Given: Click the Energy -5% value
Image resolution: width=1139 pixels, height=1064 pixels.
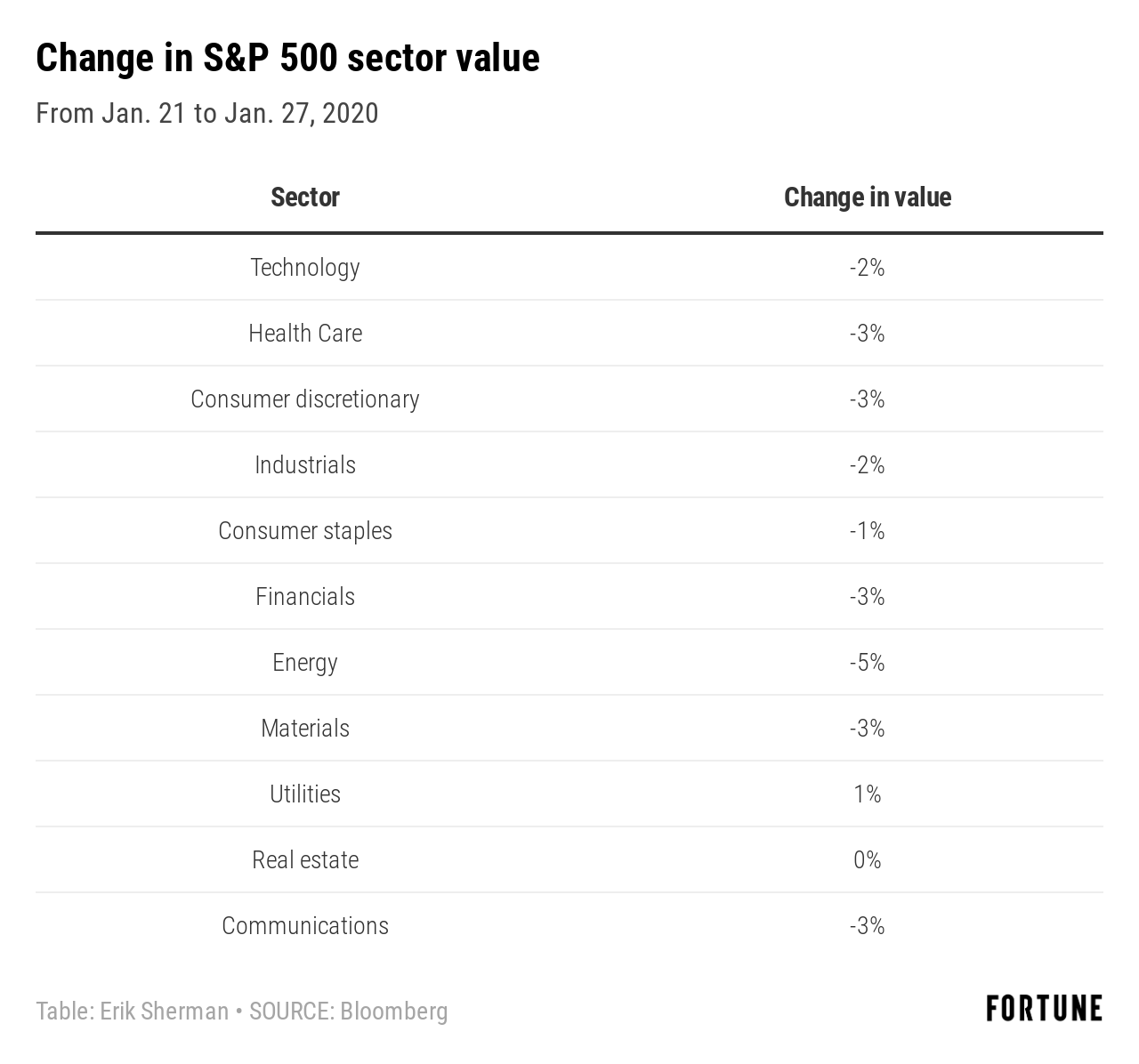Looking at the screenshot, I should [x=867, y=663].
